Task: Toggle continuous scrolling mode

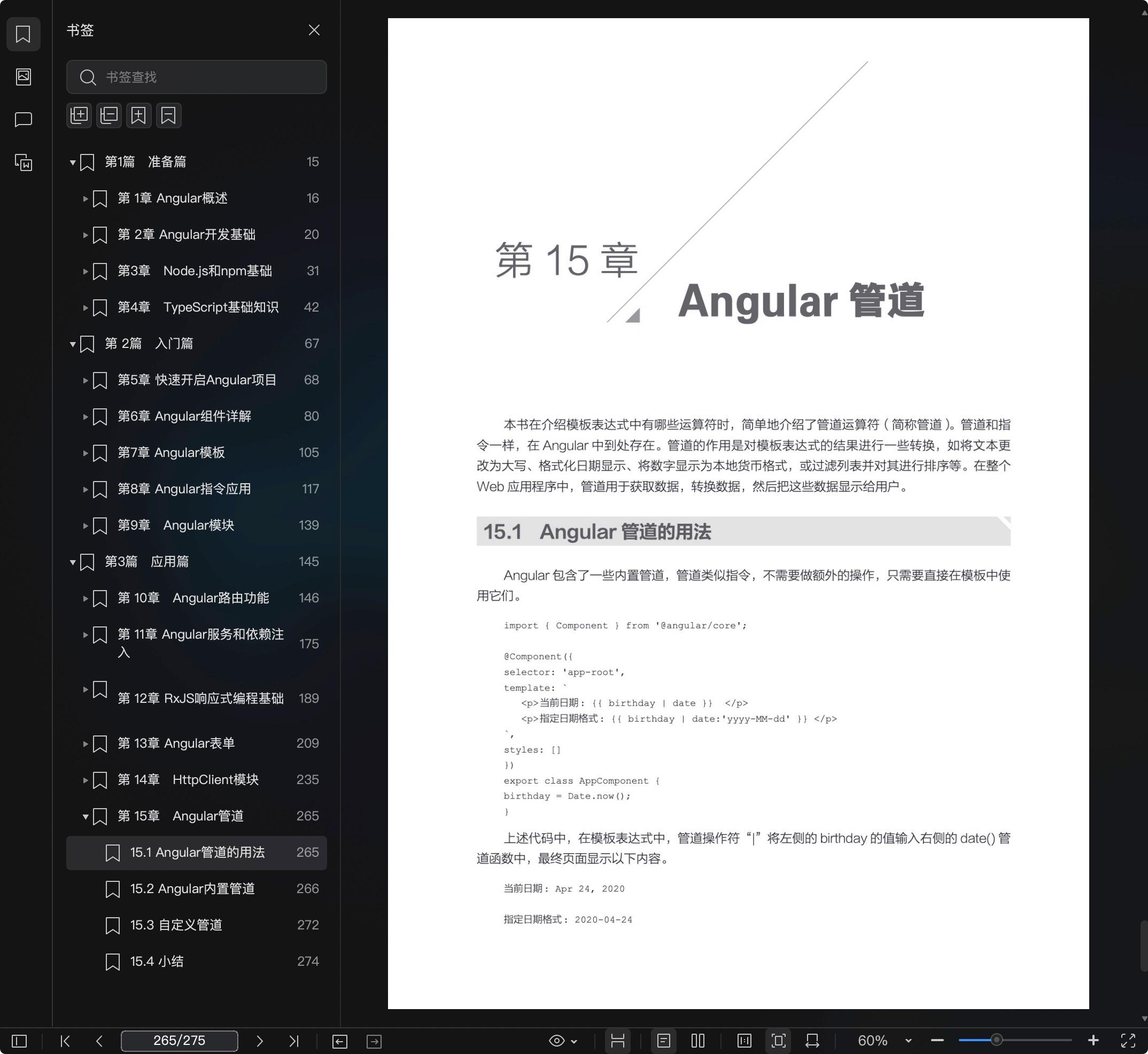Action: [x=618, y=1041]
